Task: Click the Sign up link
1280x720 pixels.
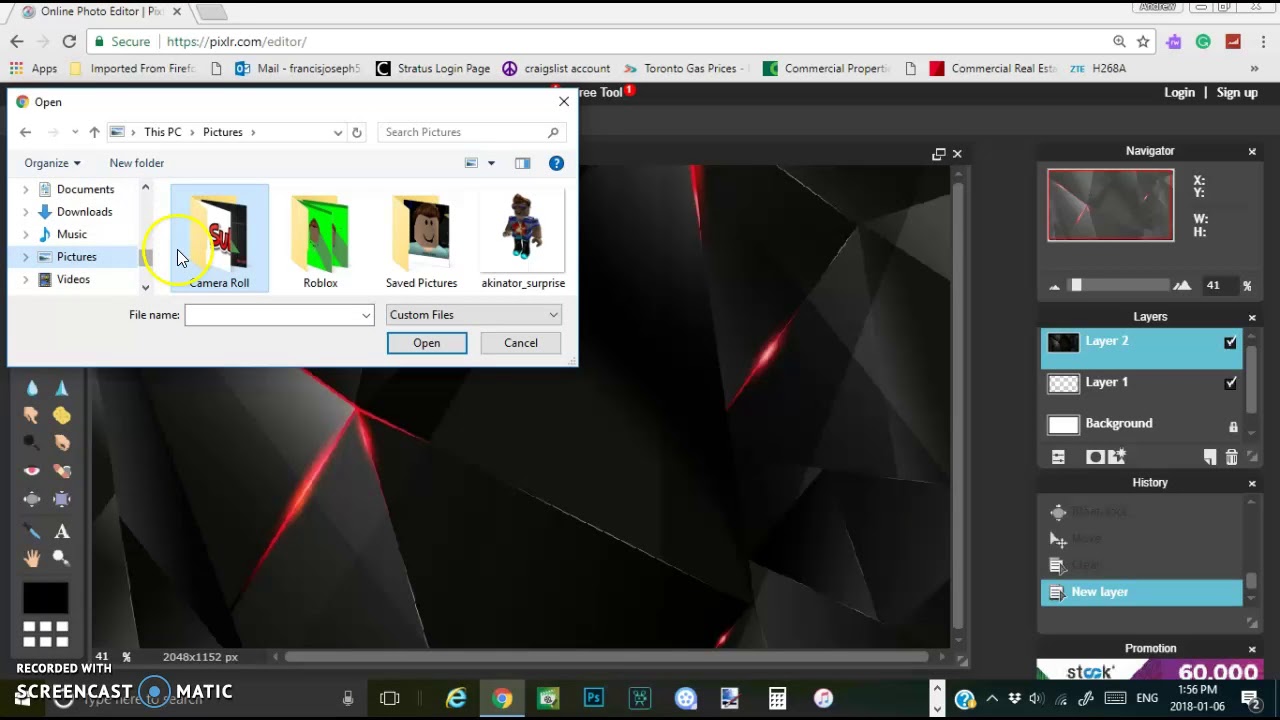Action: pyautogui.click(x=1237, y=91)
